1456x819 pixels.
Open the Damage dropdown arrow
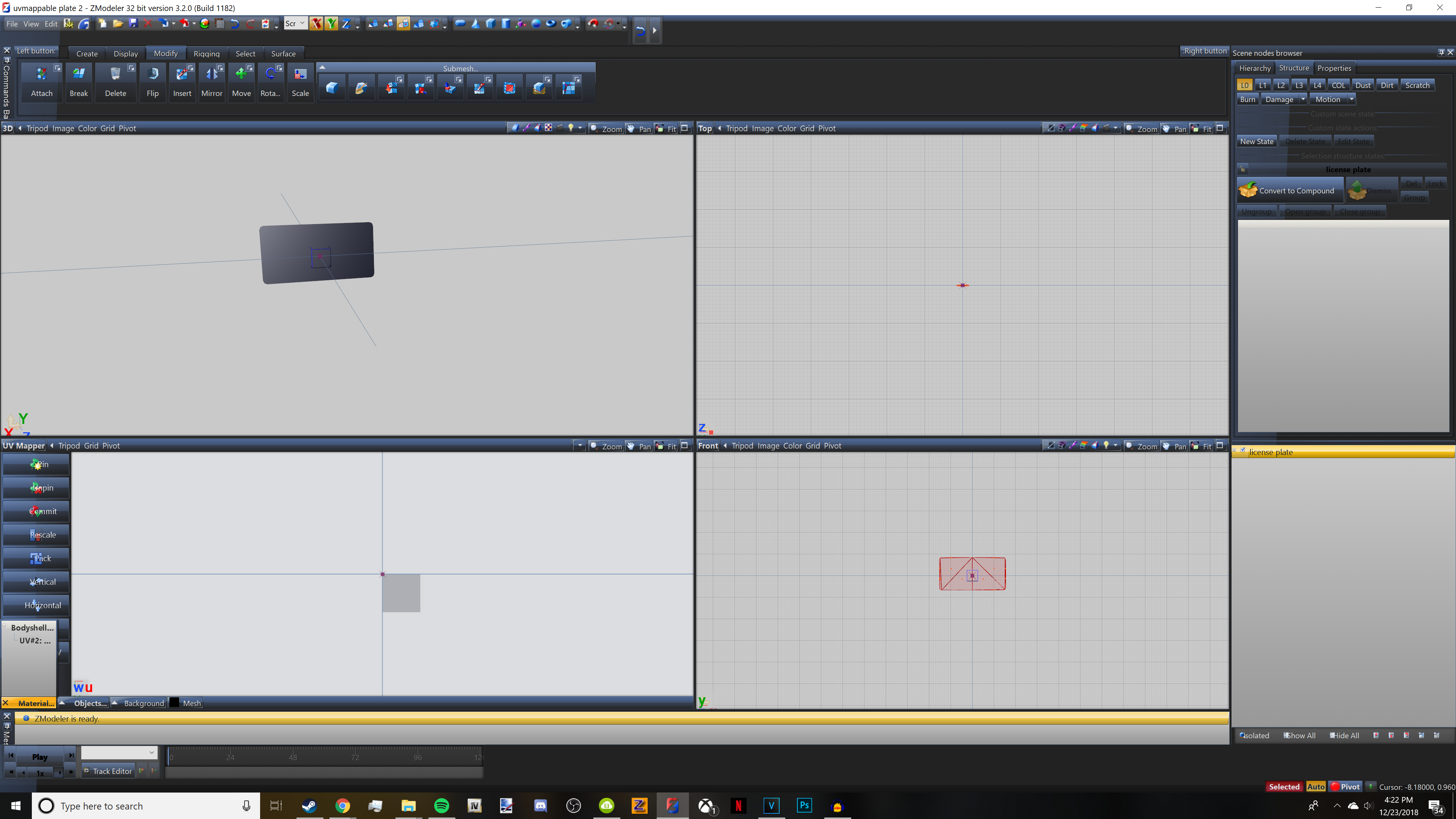(x=1303, y=99)
